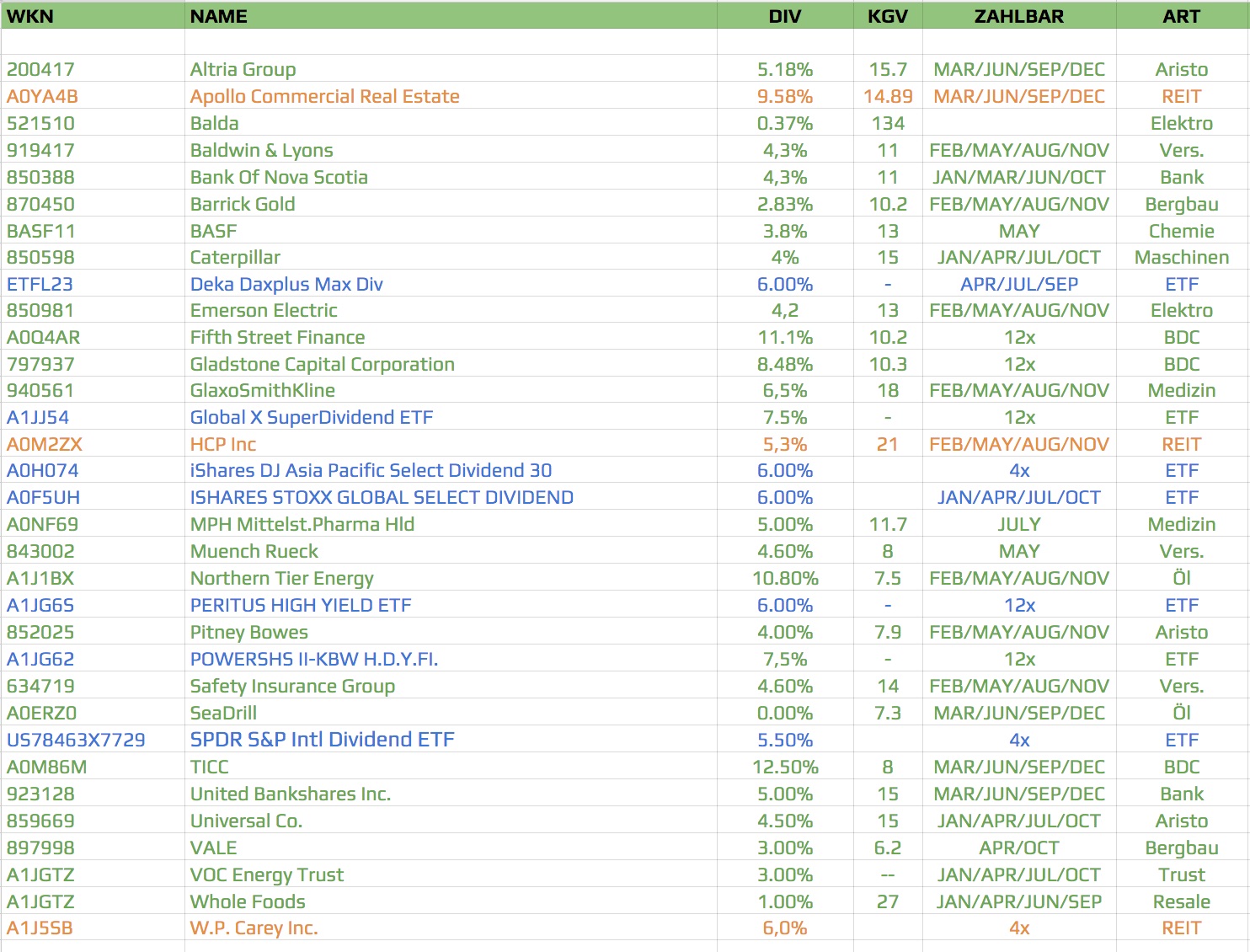Viewport: 1250px width, 952px height.
Task: Select the Trust type cell
Action: click(1182, 874)
